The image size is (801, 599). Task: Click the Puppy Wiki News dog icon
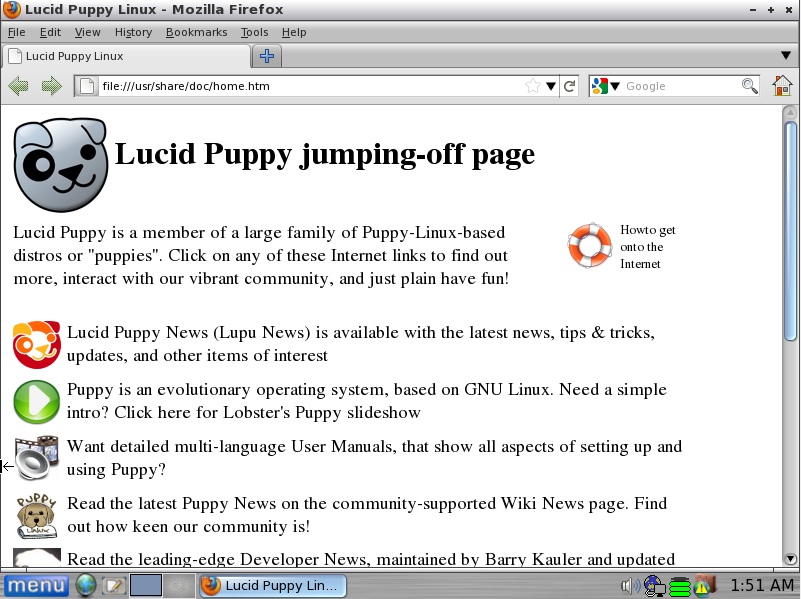point(36,516)
